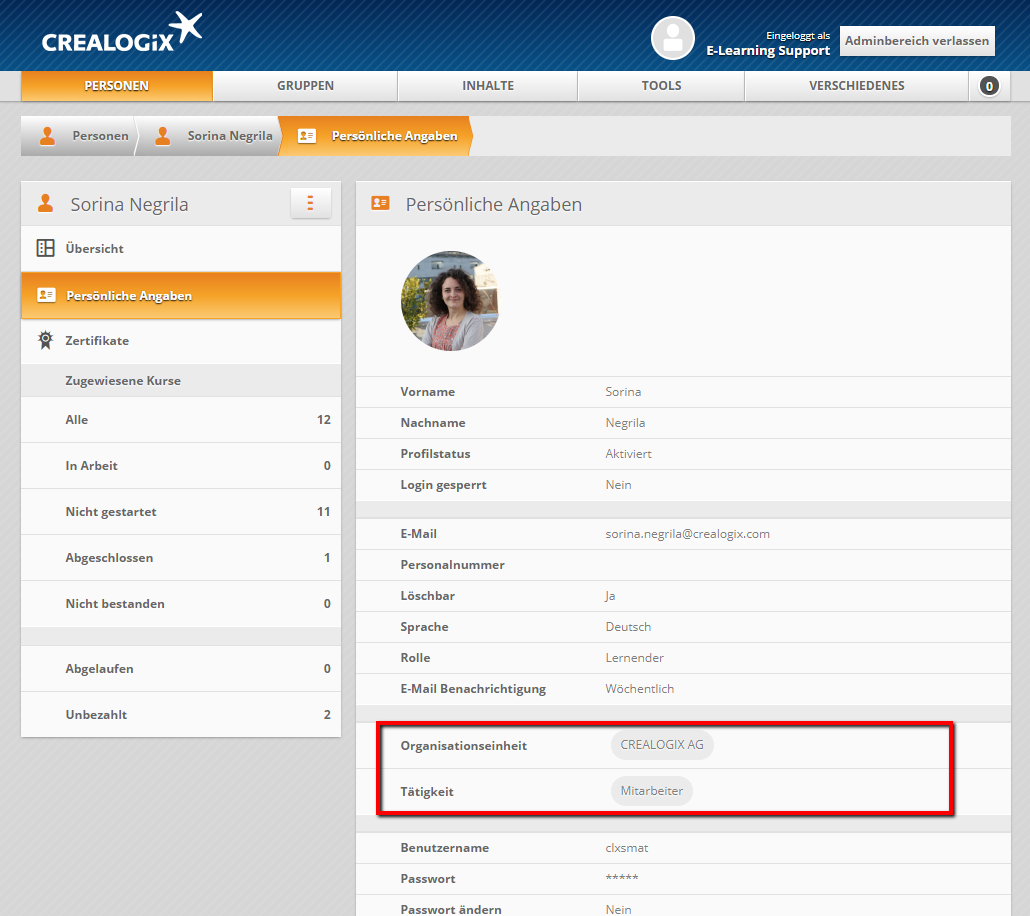Click the Sorina Negrila breadcrumb person icon

click(163, 136)
